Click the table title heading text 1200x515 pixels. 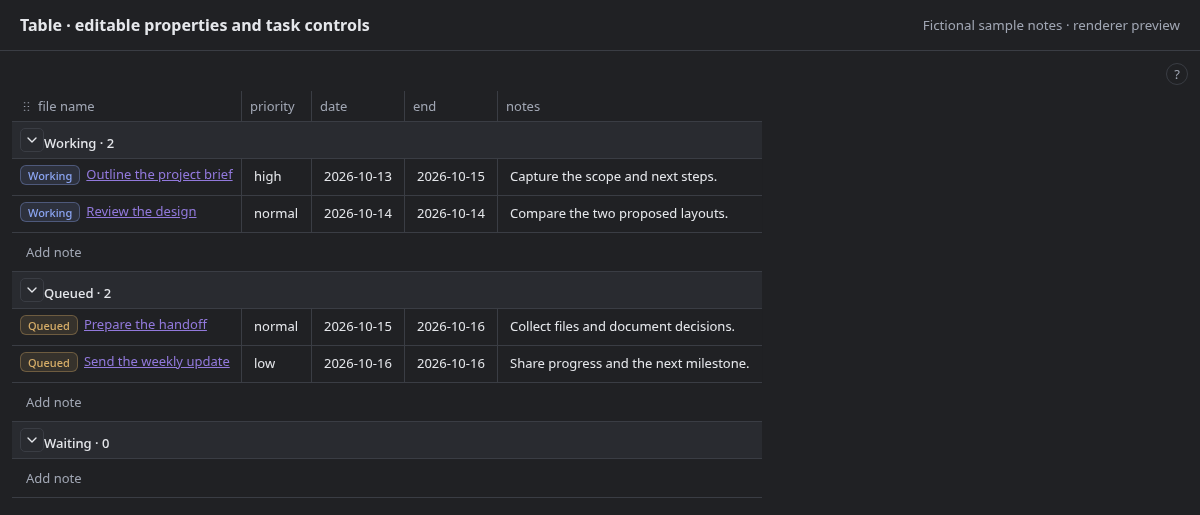pos(195,25)
